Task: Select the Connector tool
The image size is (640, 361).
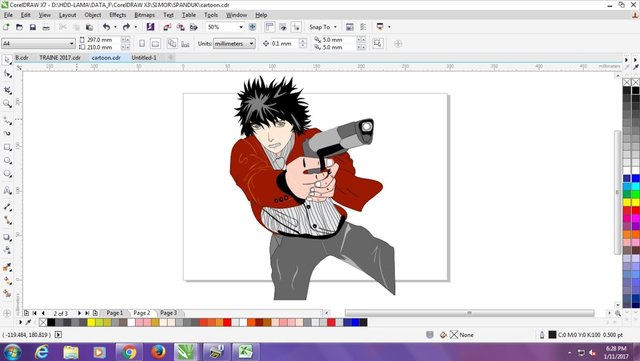Action: click(x=7, y=221)
